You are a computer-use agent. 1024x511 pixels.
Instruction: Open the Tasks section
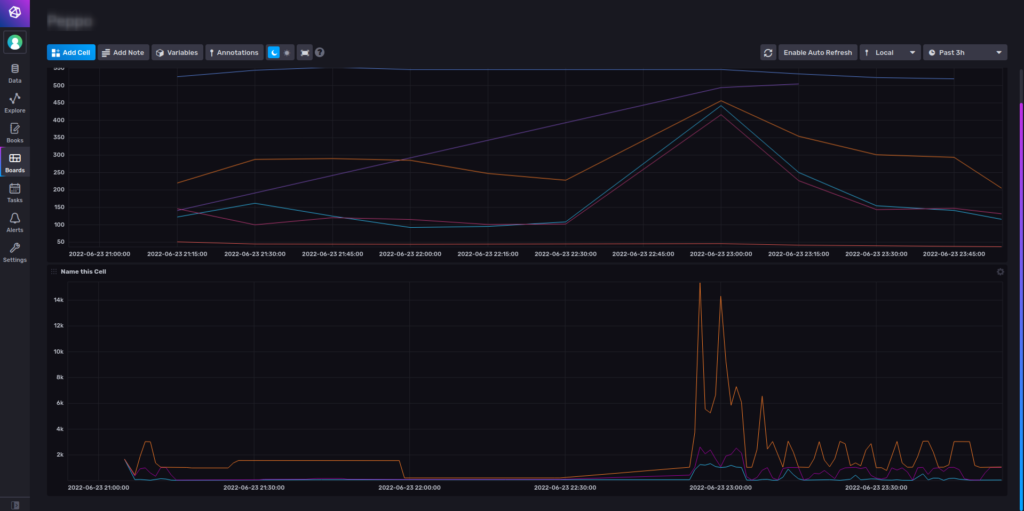[14, 193]
